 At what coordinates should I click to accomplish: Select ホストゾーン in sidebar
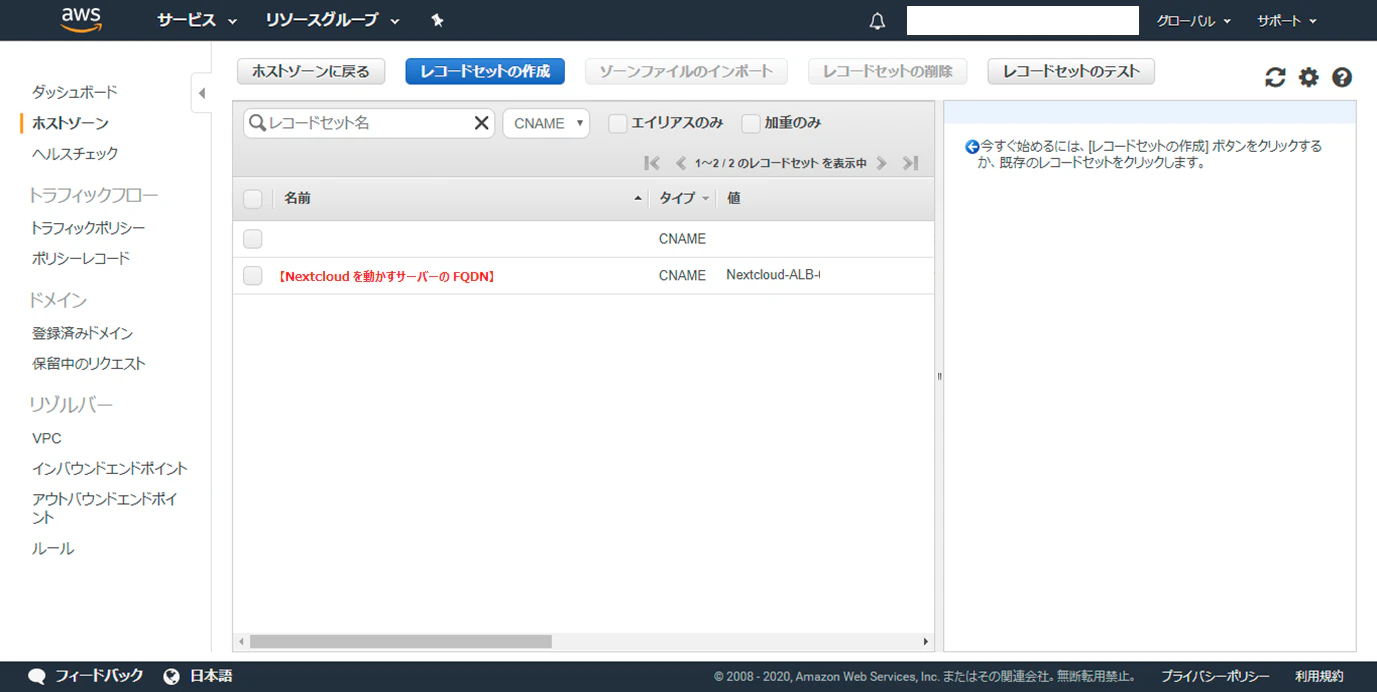(x=70, y=123)
